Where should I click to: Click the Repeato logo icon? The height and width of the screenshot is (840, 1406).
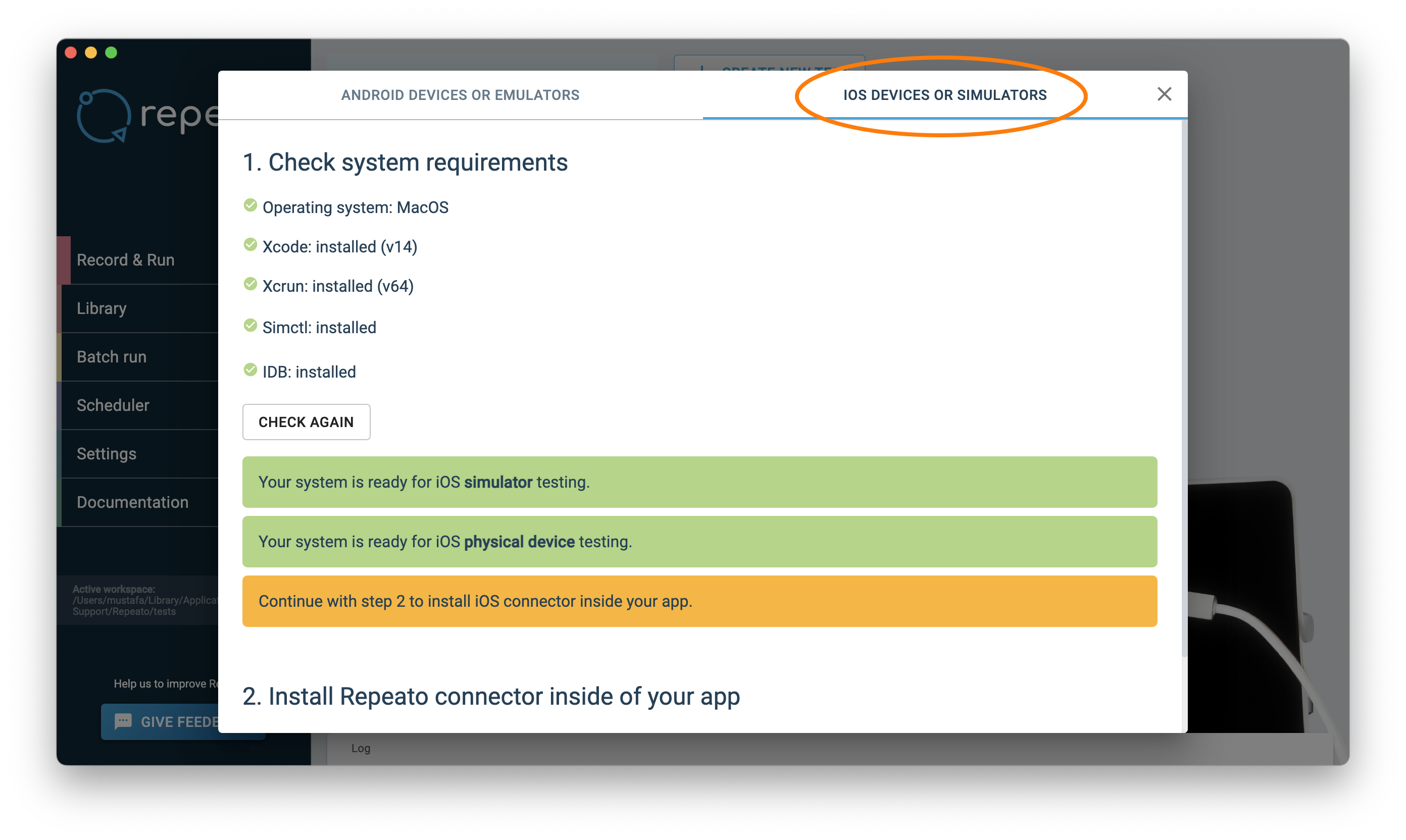[104, 116]
